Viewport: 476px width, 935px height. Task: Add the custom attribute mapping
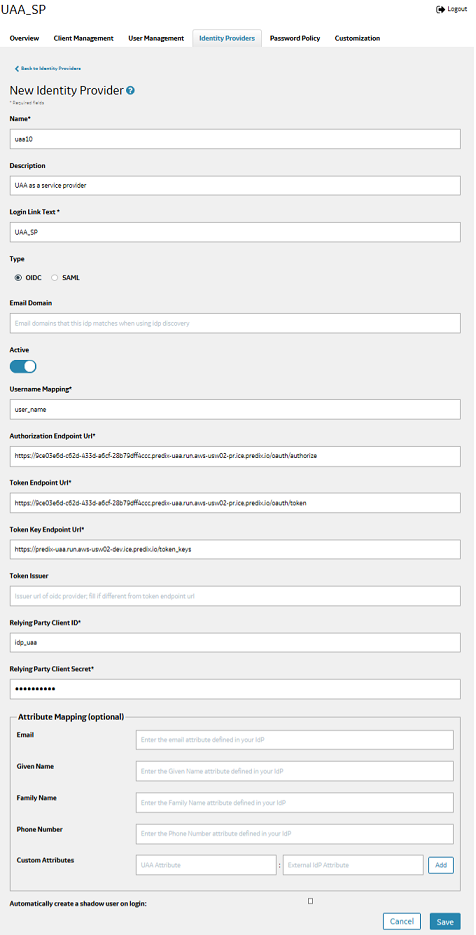(x=441, y=865)
